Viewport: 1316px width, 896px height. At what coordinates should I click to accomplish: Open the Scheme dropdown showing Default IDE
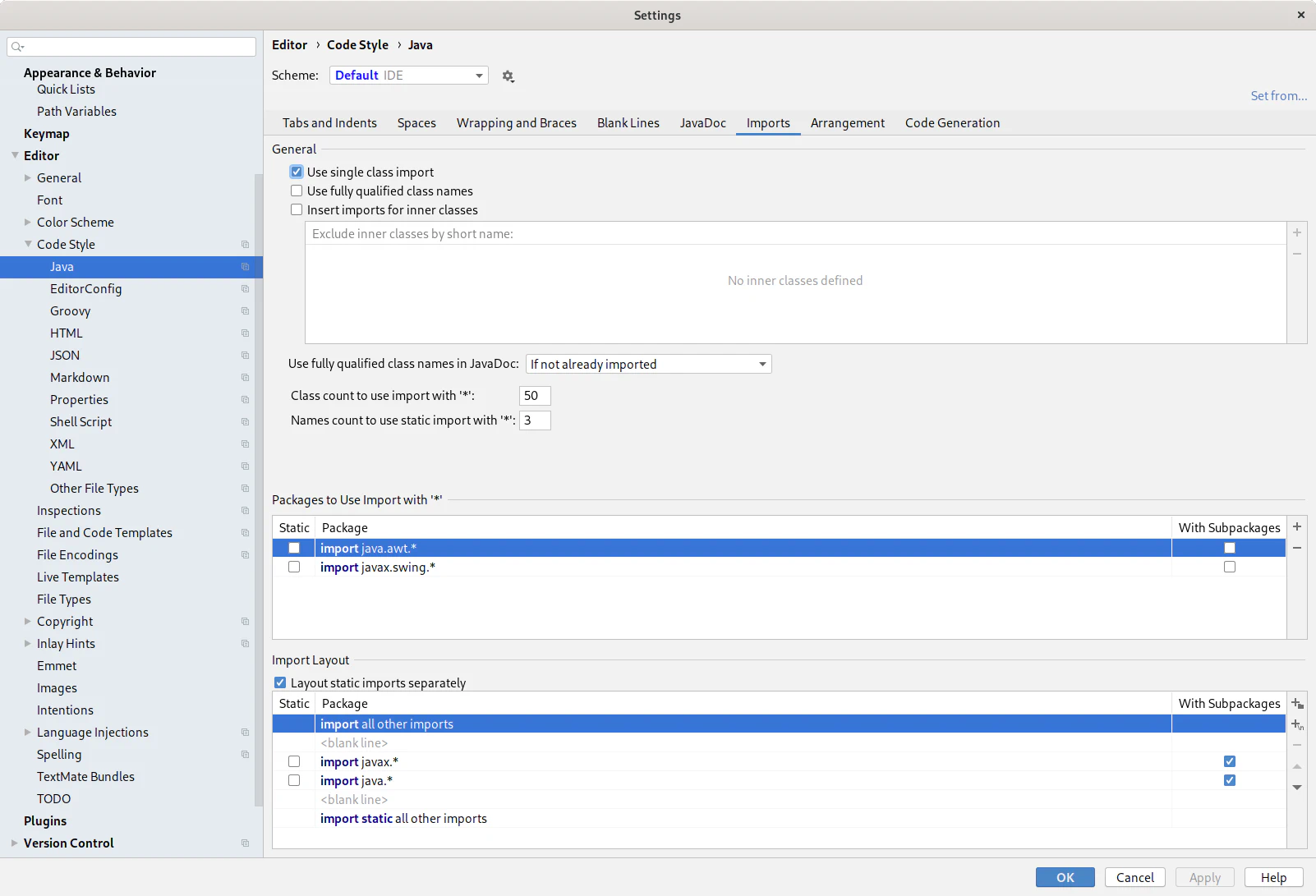(408, 76)
